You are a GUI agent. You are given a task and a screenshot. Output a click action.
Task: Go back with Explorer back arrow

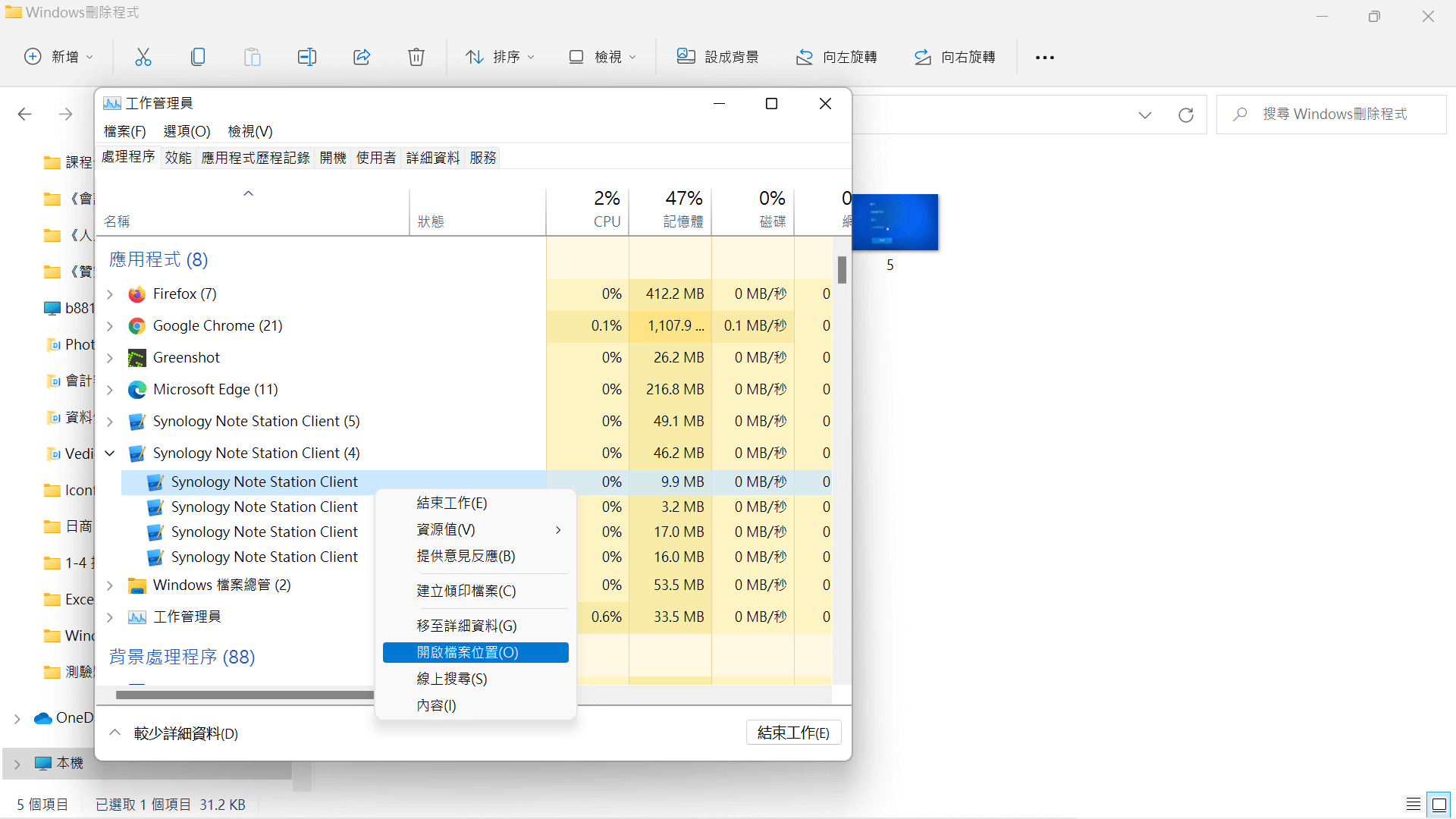[x=25, y=115]
